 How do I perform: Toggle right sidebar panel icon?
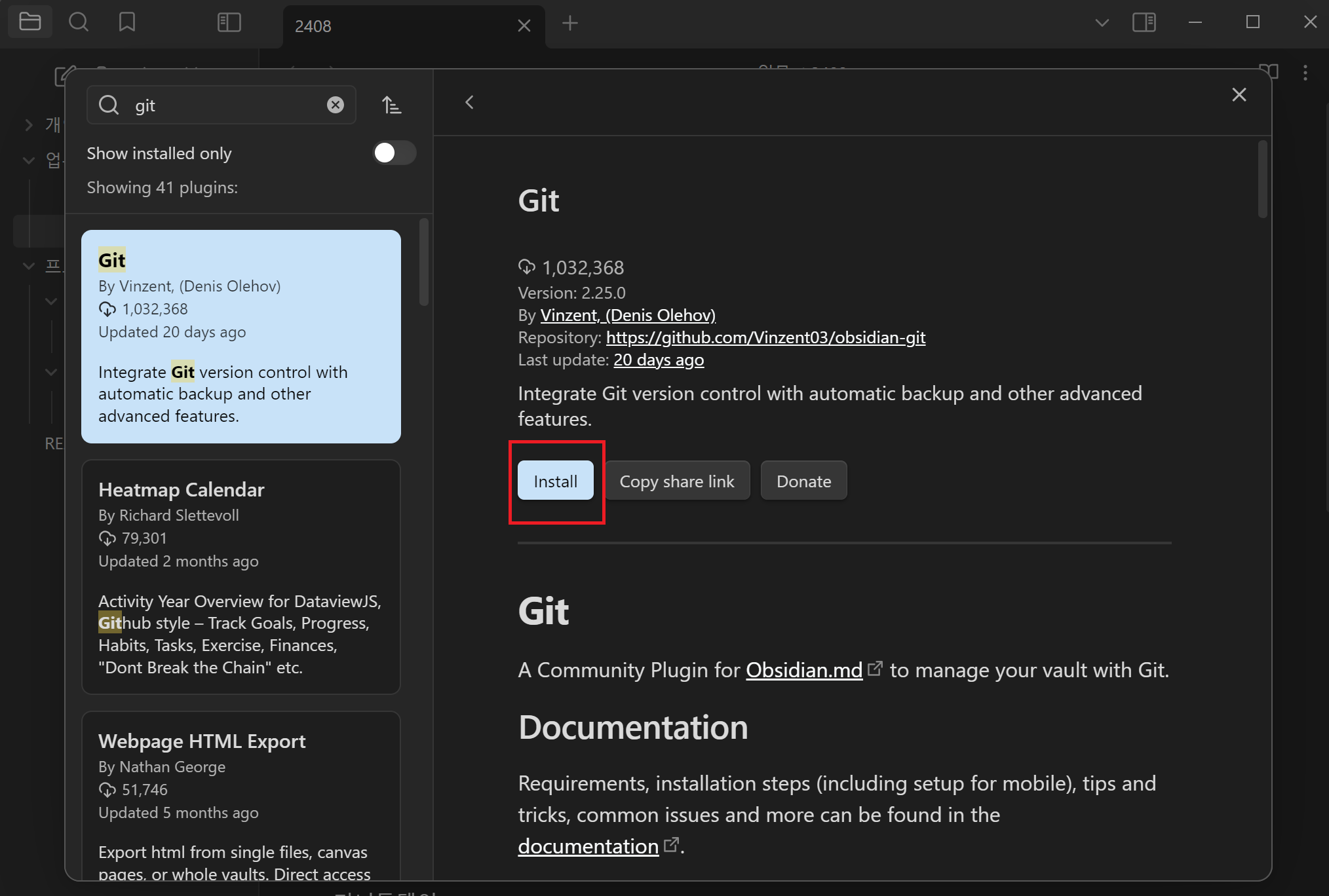(x=1144, y=22)
